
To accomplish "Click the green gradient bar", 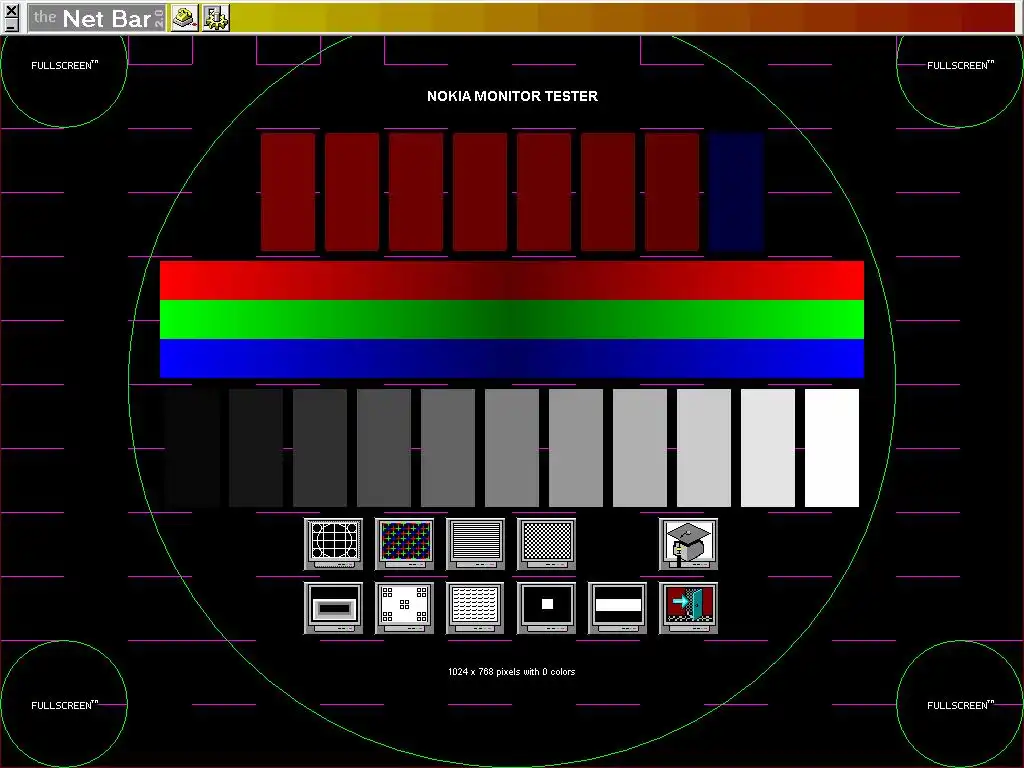I will click(512, 319).
